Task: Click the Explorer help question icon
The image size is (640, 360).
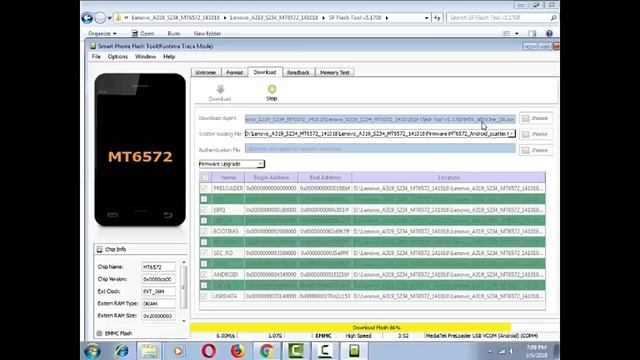Action: [x=549, y=33]
